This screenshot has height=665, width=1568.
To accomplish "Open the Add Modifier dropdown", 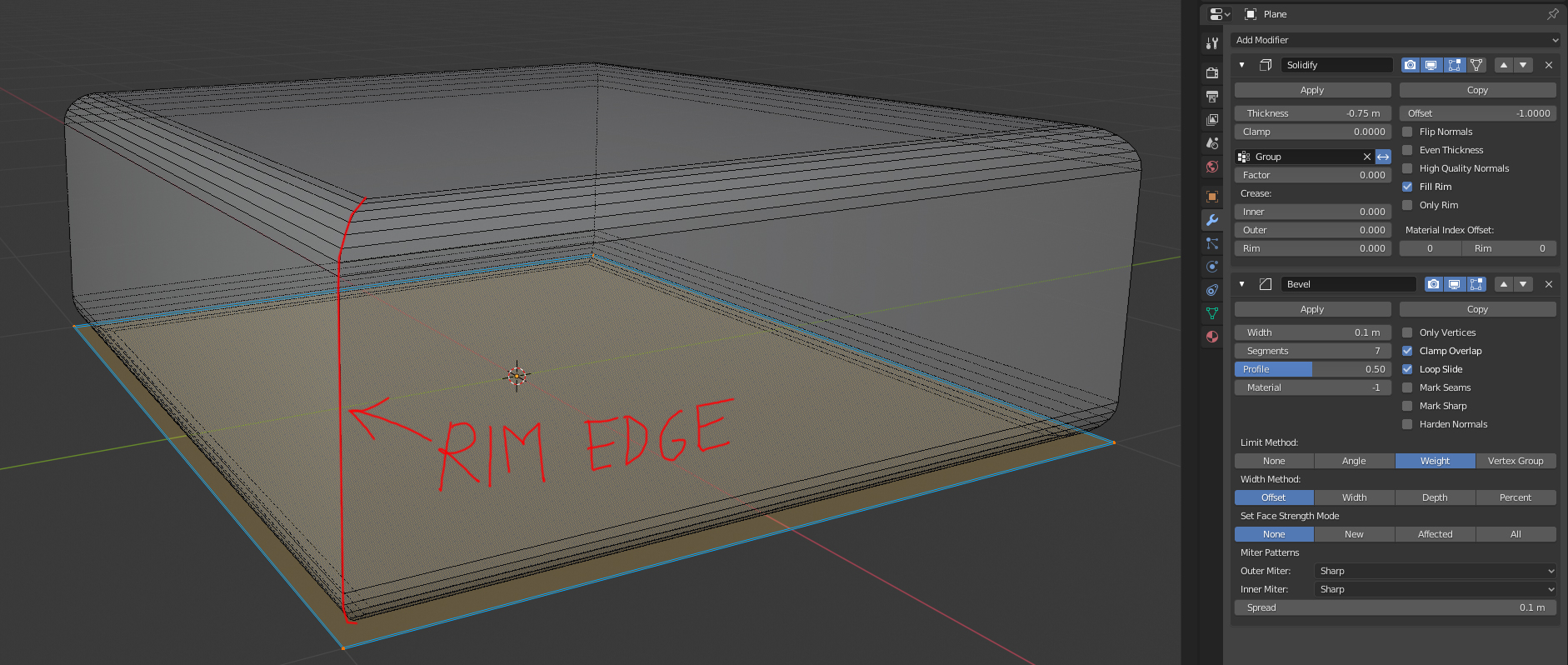I will (1396, 40).
